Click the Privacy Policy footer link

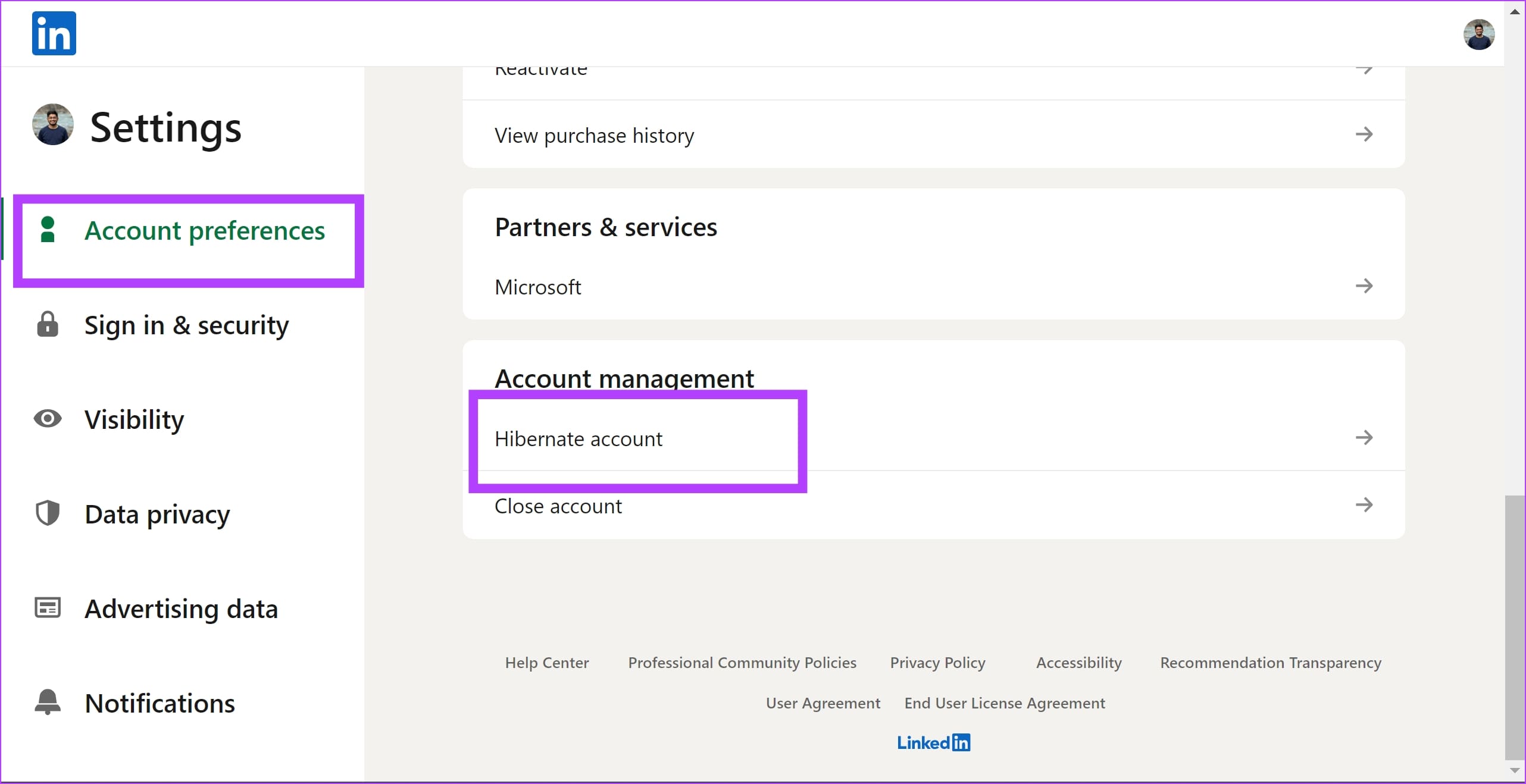(937, 662)
